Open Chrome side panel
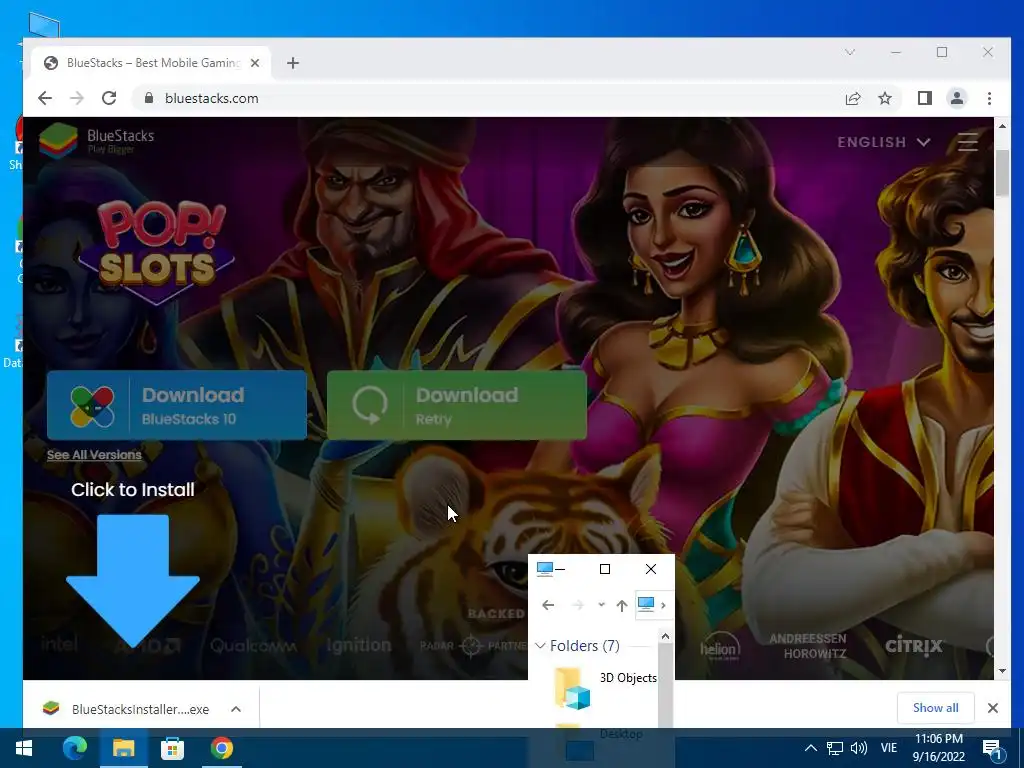This screenshot has width=1024, height=768. coord(925,98)
